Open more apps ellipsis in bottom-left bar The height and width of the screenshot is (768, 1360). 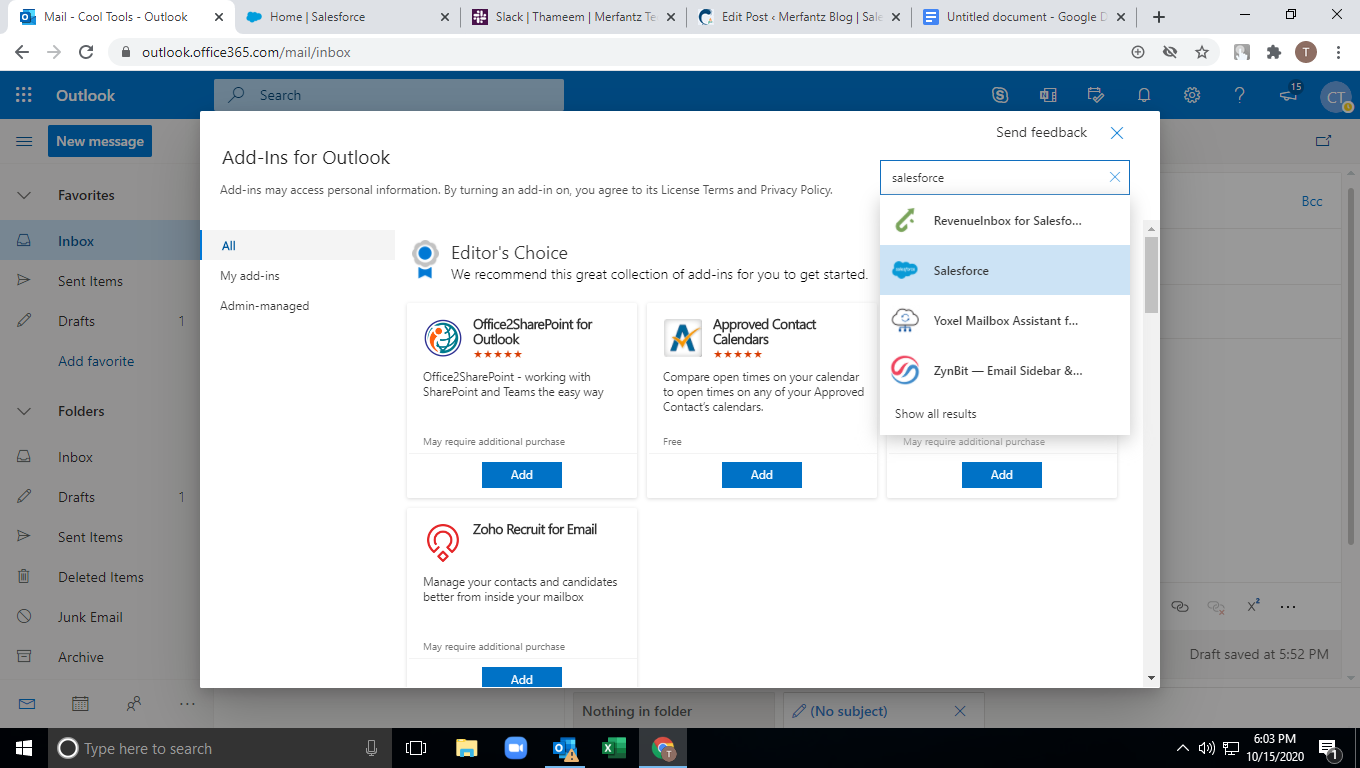coord(187,704)
